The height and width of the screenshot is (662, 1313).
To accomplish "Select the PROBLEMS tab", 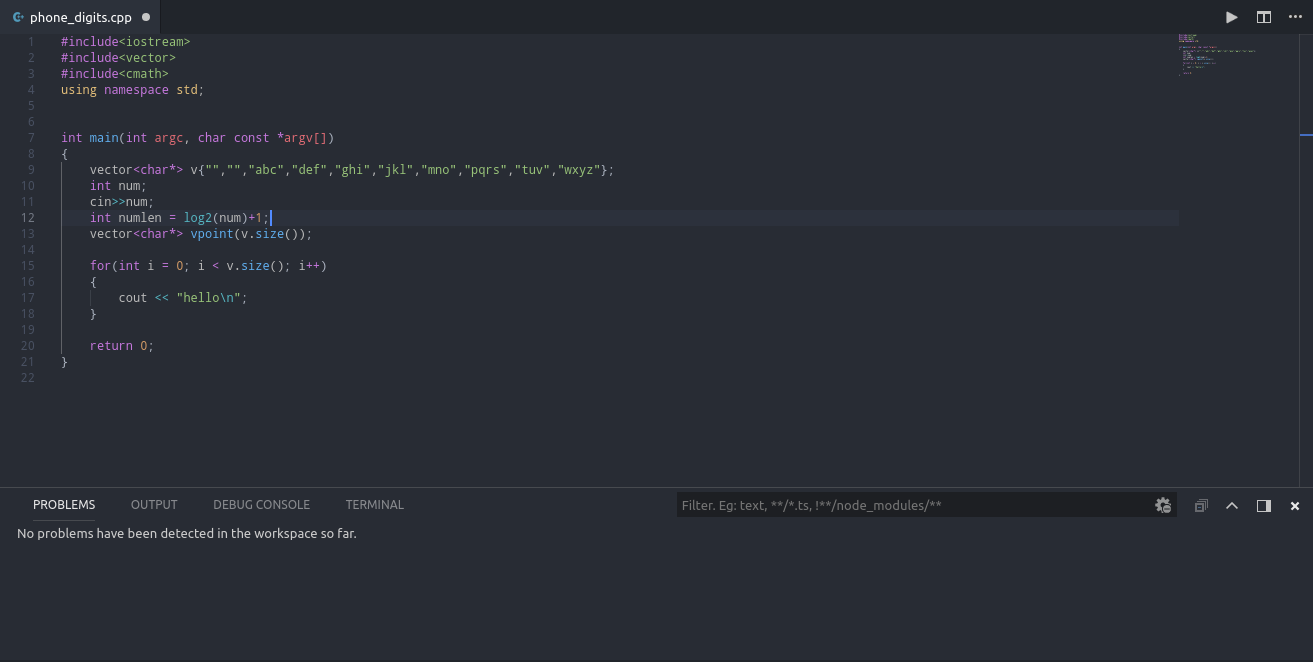I will click(63, 505).
